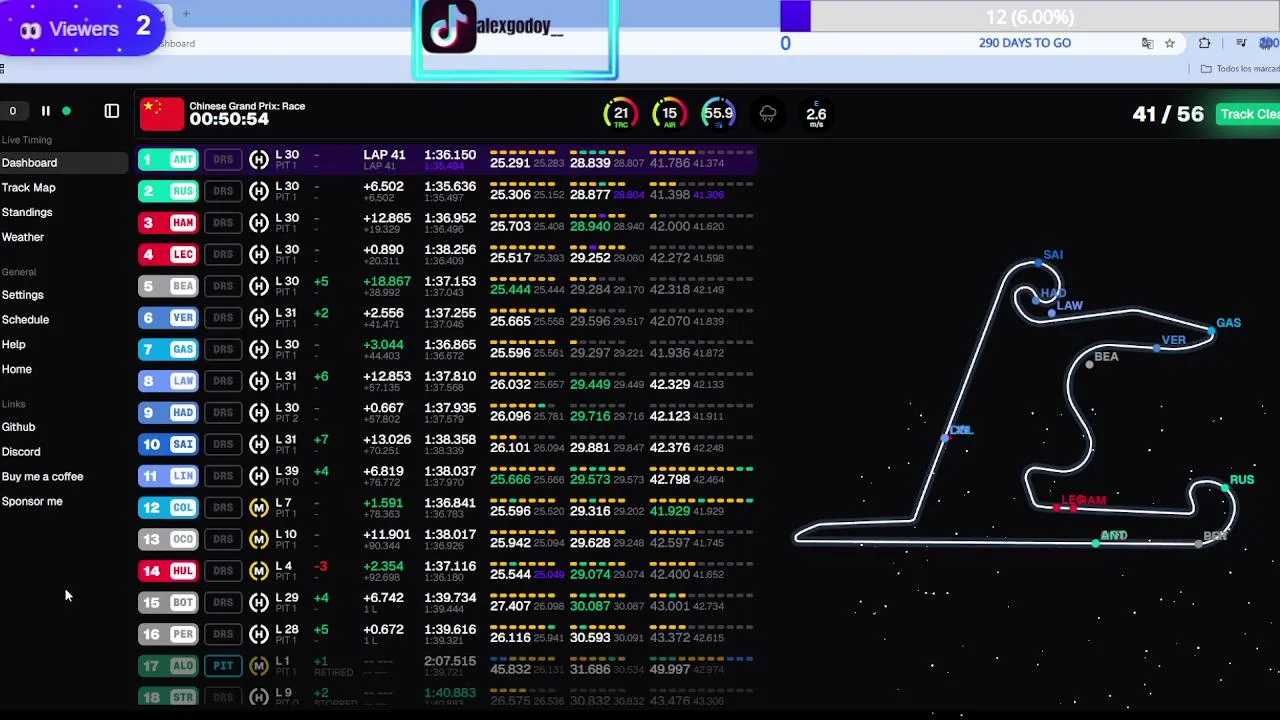The image size is (1280, 720).
Task: Click the delay input showing 0
Action: tap(13, 111)
